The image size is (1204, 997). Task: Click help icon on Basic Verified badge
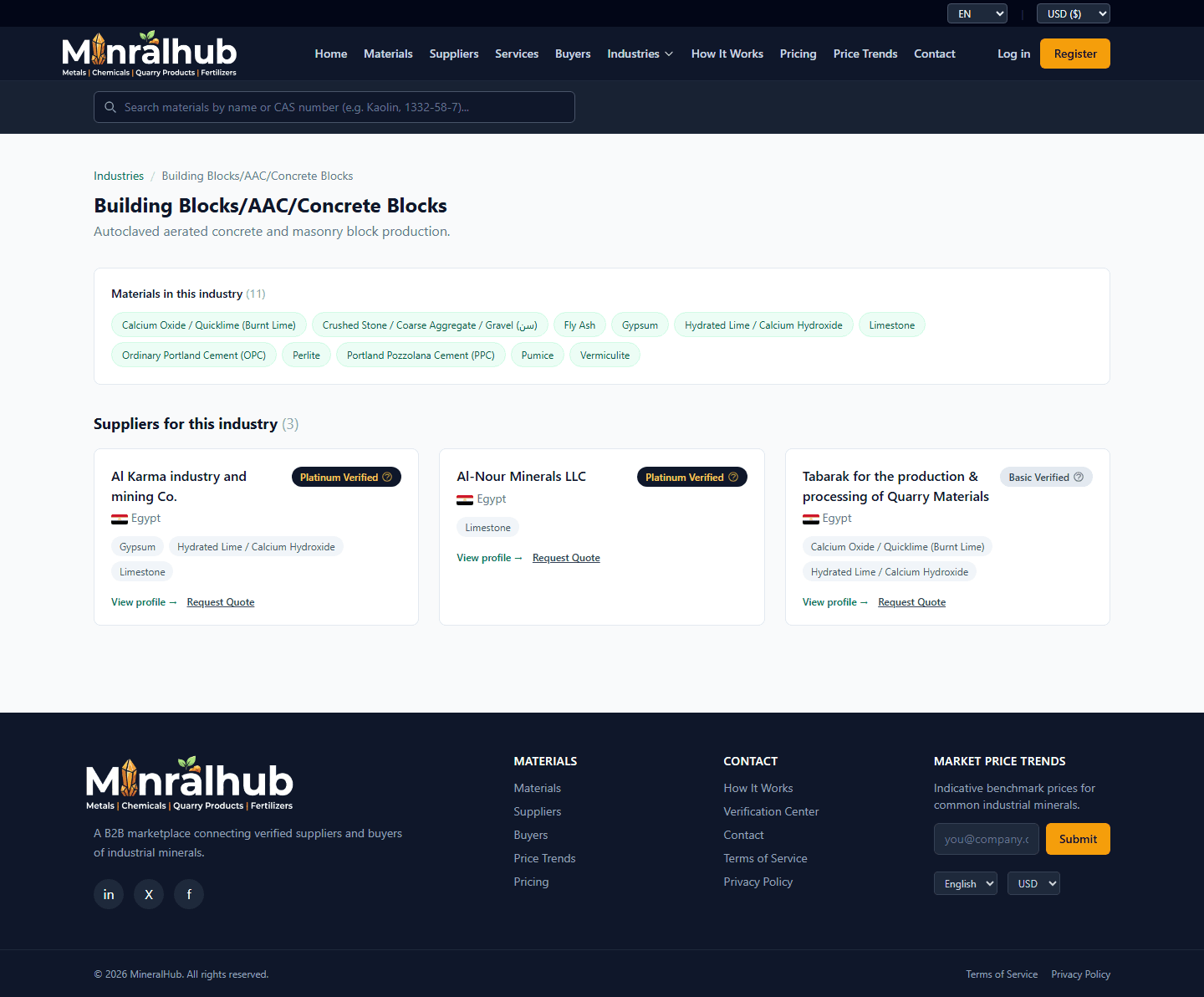click(1079, 477)
